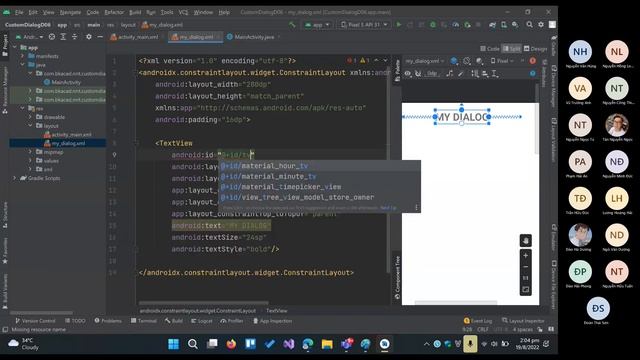Click the red error indicator in design toolbar
The height and width of the screenshot is (360, 640).
click(x=533, y=61)
